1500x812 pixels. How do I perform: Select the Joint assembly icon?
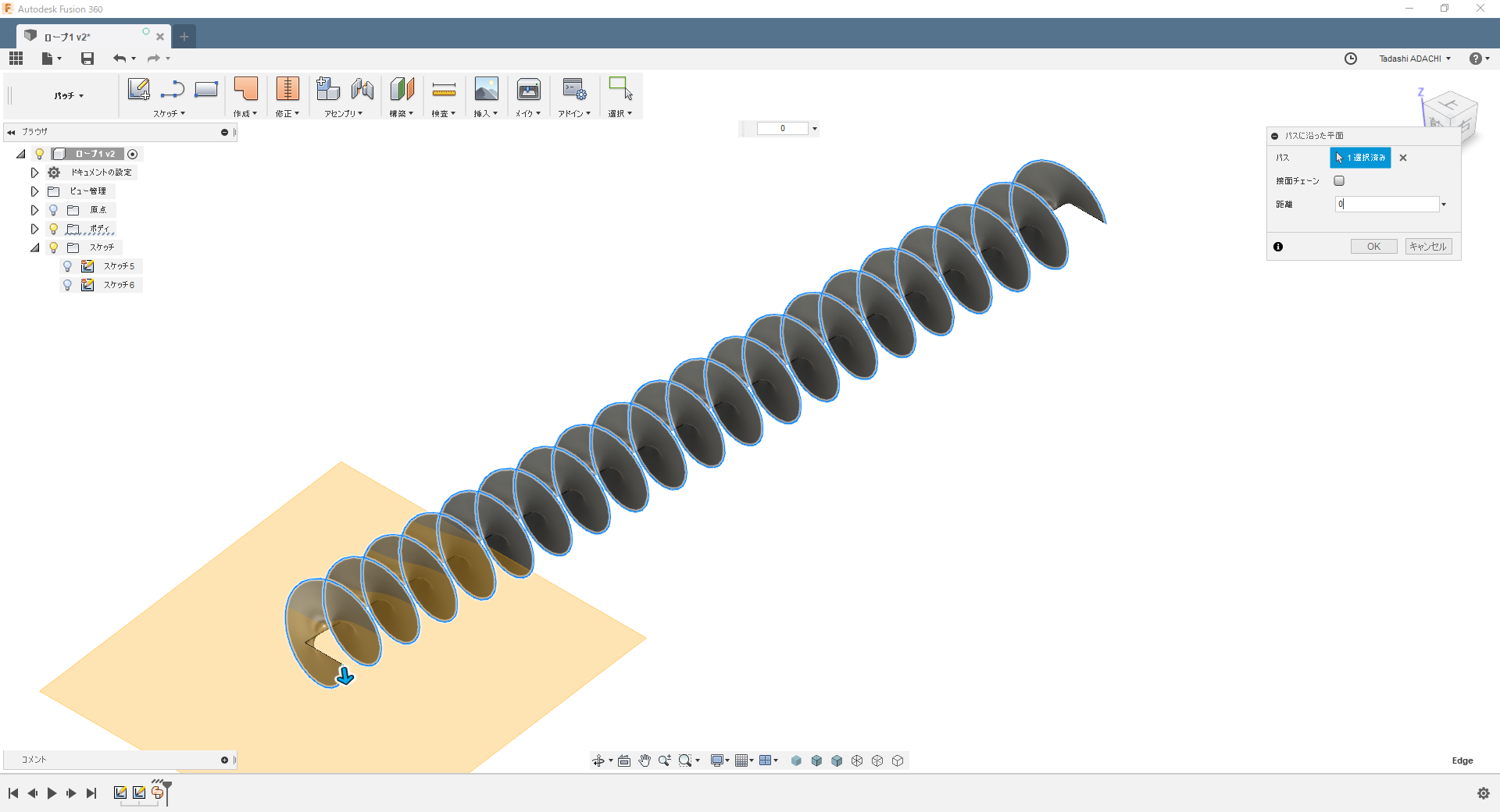362,89
